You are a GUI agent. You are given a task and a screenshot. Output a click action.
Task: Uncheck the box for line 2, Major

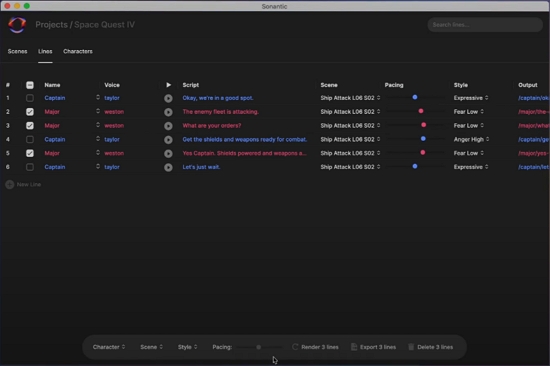click(x=30, y=112)
